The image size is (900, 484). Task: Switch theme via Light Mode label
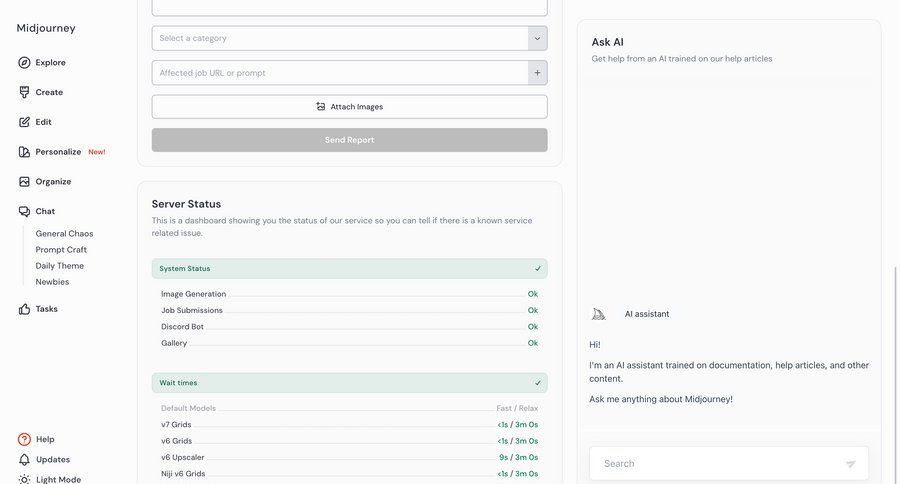59,479
